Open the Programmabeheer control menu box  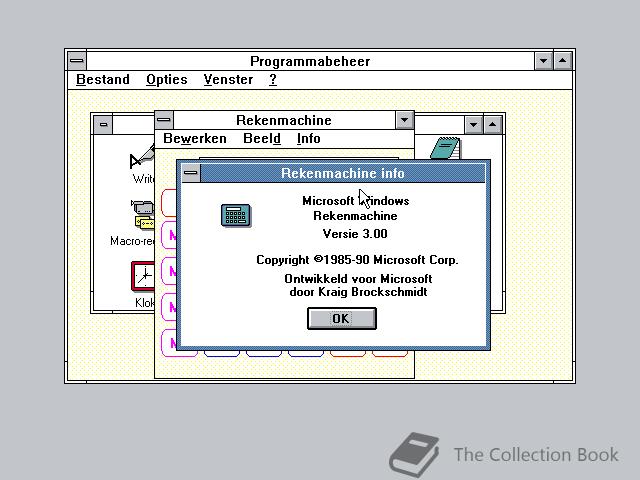pos(77,61)
